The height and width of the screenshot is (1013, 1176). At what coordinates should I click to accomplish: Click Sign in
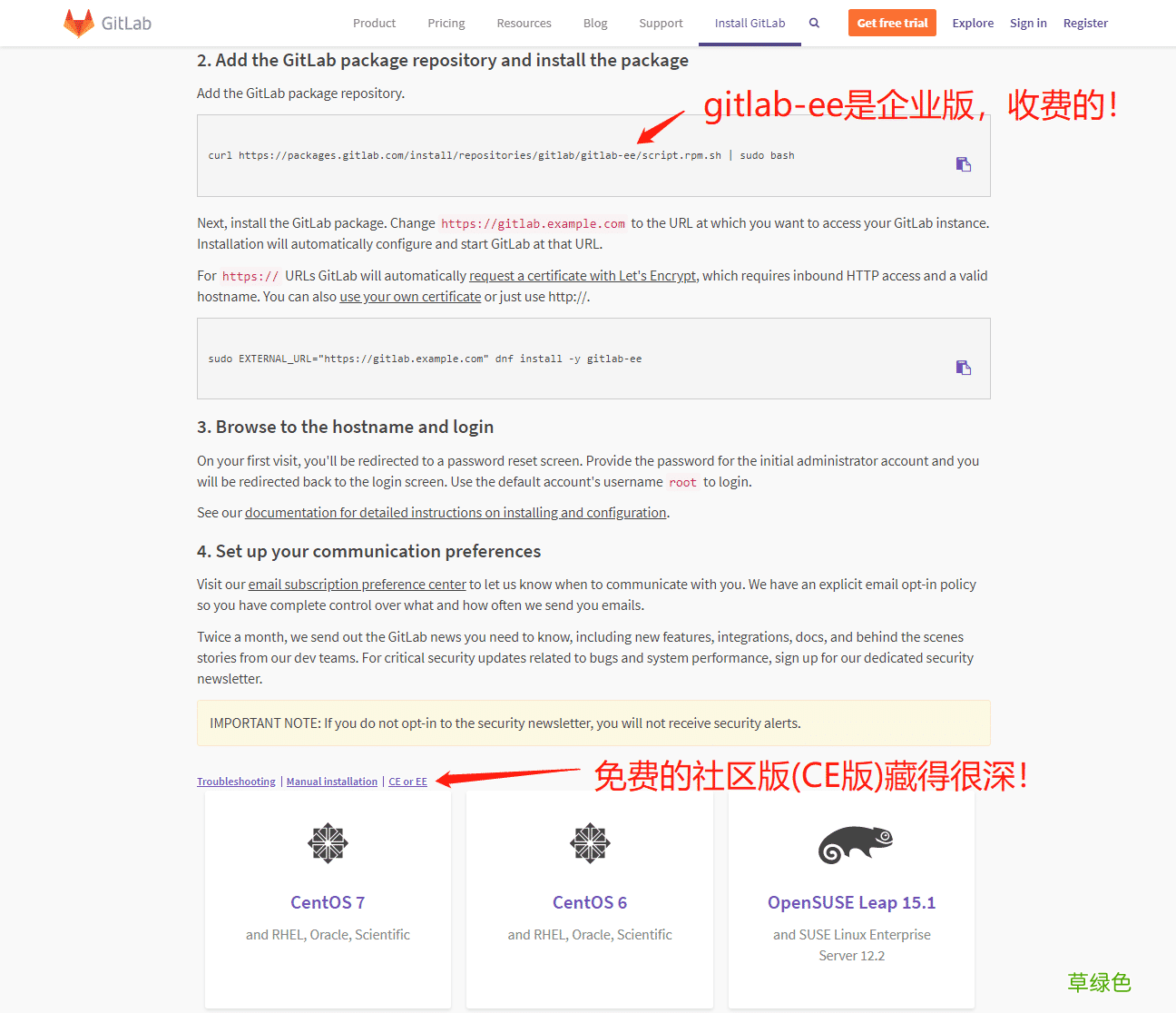[x=1028, y=23]
